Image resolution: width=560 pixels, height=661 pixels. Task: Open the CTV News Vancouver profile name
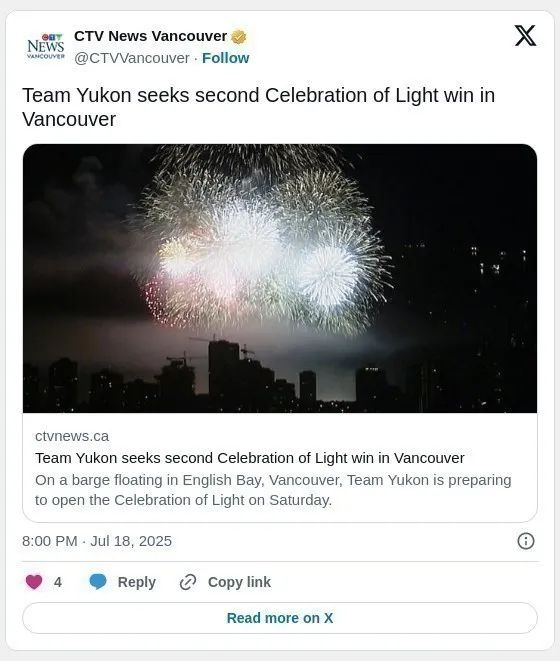coord(151,36)
